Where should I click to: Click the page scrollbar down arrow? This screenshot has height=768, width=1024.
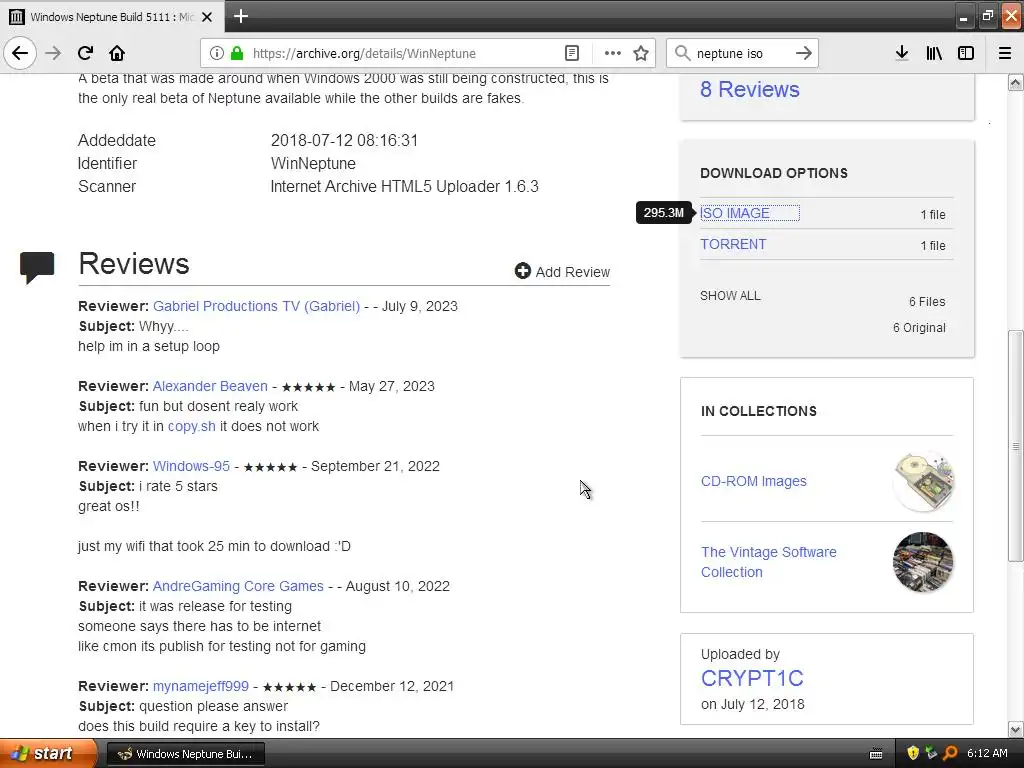(x=1016, y=729)
